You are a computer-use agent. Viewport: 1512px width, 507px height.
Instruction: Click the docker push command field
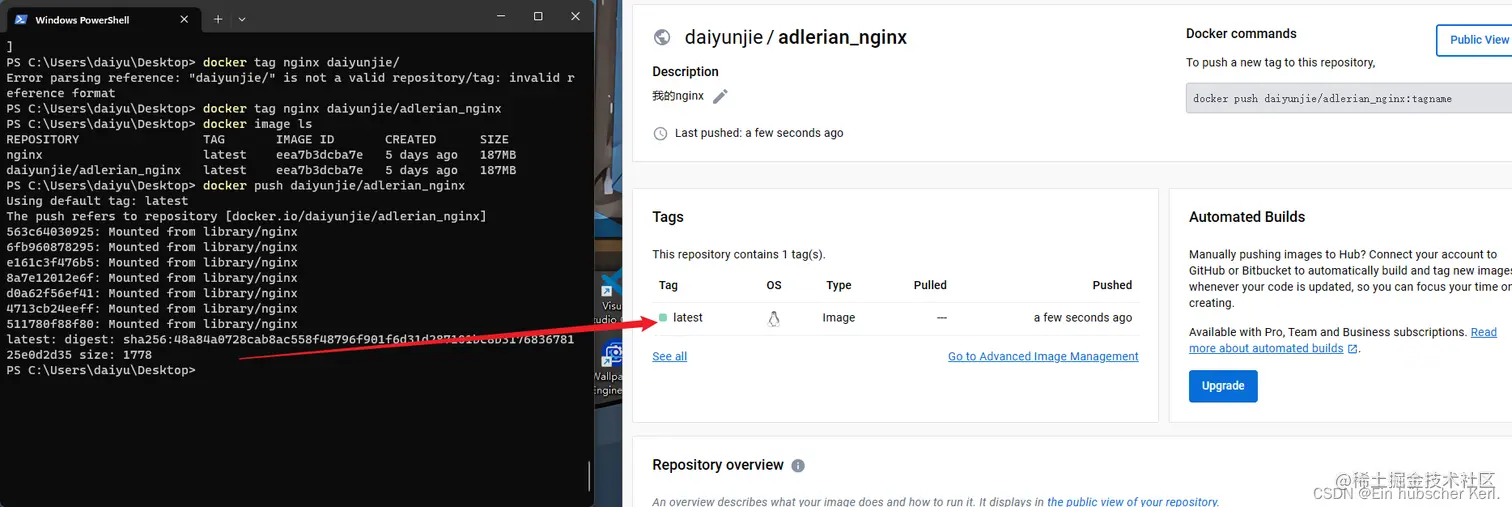pos(1349,98)
